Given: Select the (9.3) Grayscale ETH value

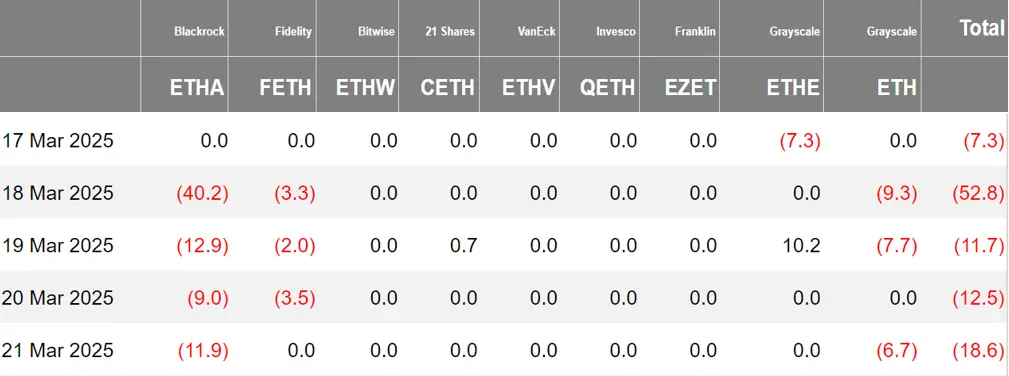Looking at the screenshot, I should 895,193.
